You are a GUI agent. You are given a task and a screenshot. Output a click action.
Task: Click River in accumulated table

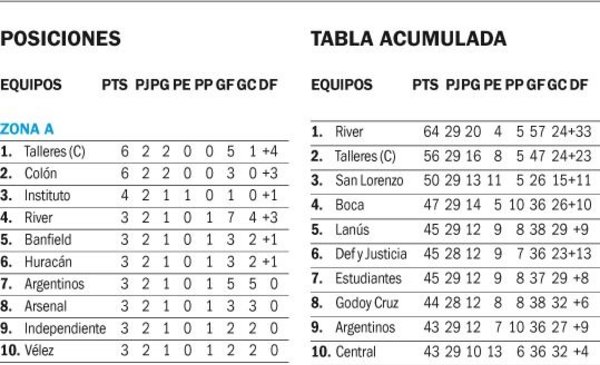(349, 132)
